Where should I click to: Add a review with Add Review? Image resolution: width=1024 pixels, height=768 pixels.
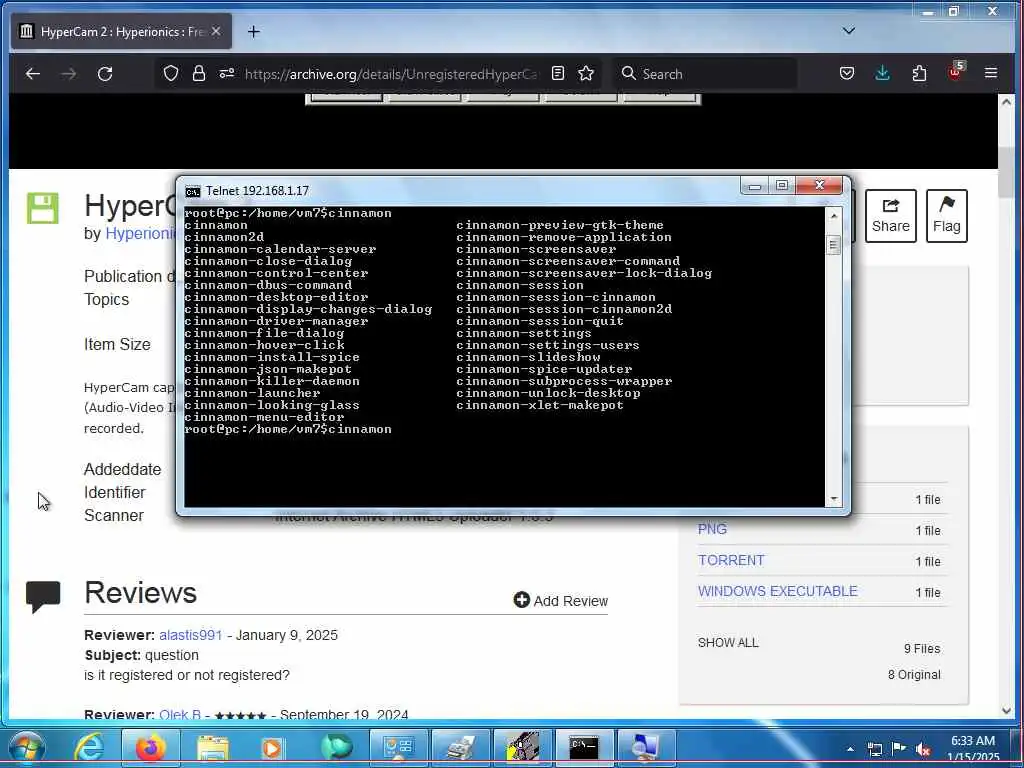tap(560, 600)
